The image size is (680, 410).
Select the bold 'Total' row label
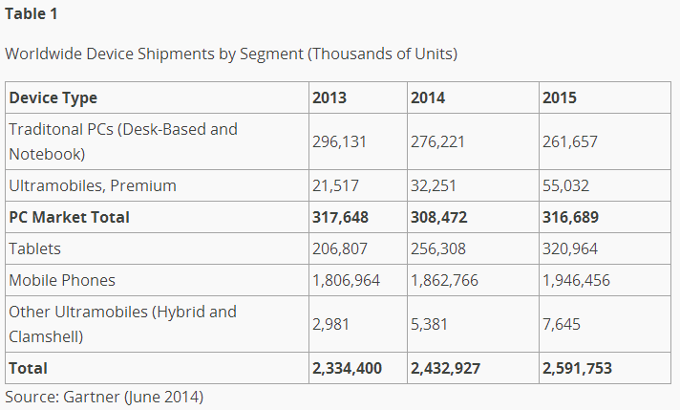pos(28,368)
